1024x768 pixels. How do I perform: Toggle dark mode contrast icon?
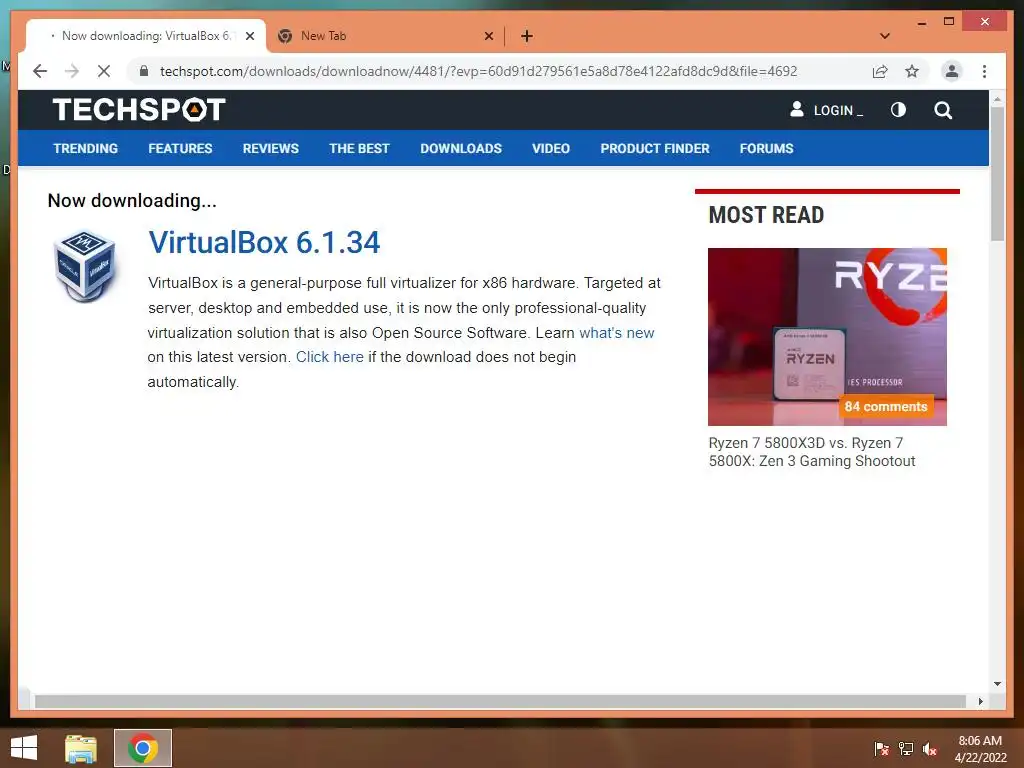(x=898, y=110)
